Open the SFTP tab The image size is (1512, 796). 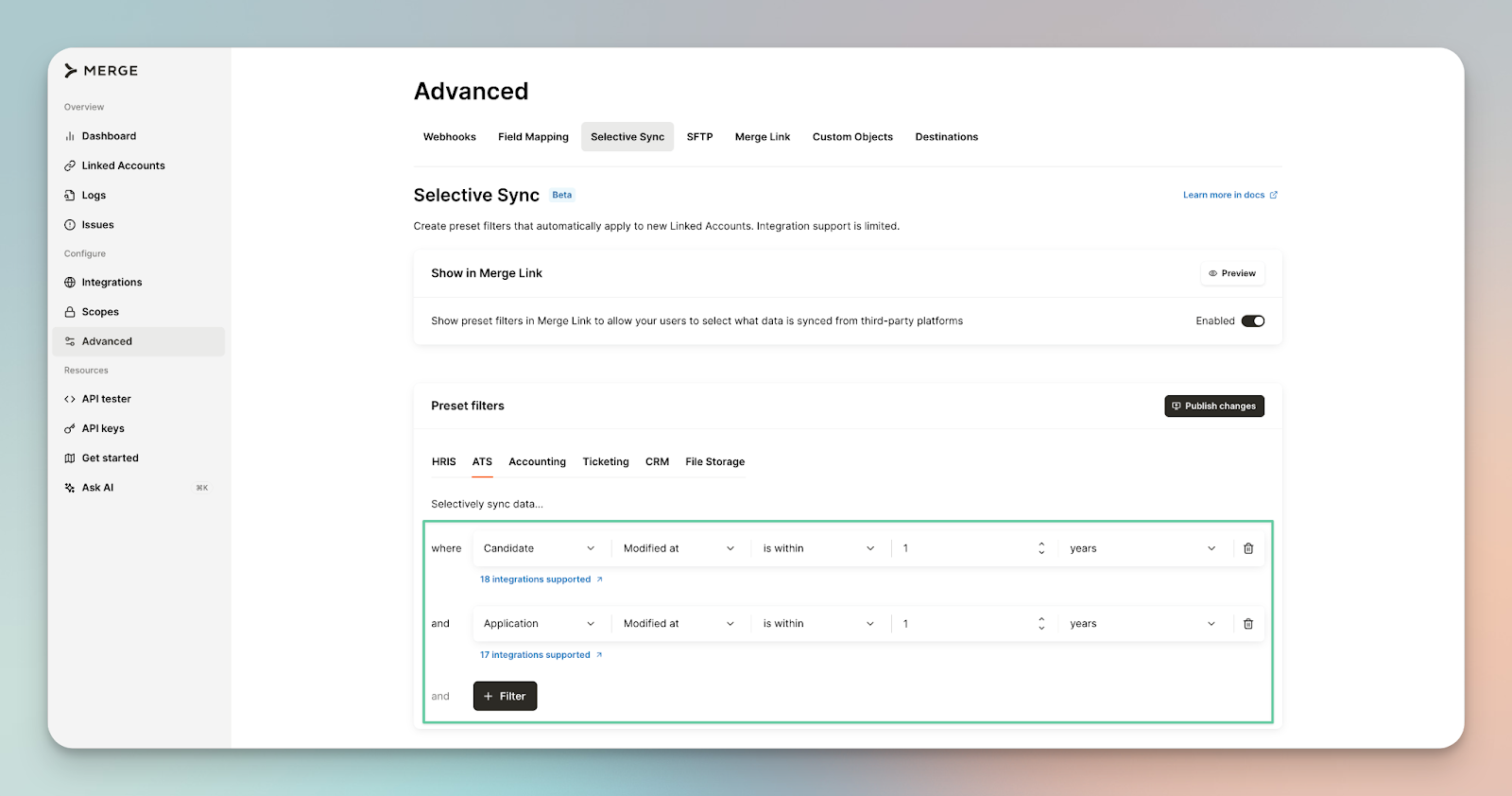pyautogui.click(x=699, y=137)
